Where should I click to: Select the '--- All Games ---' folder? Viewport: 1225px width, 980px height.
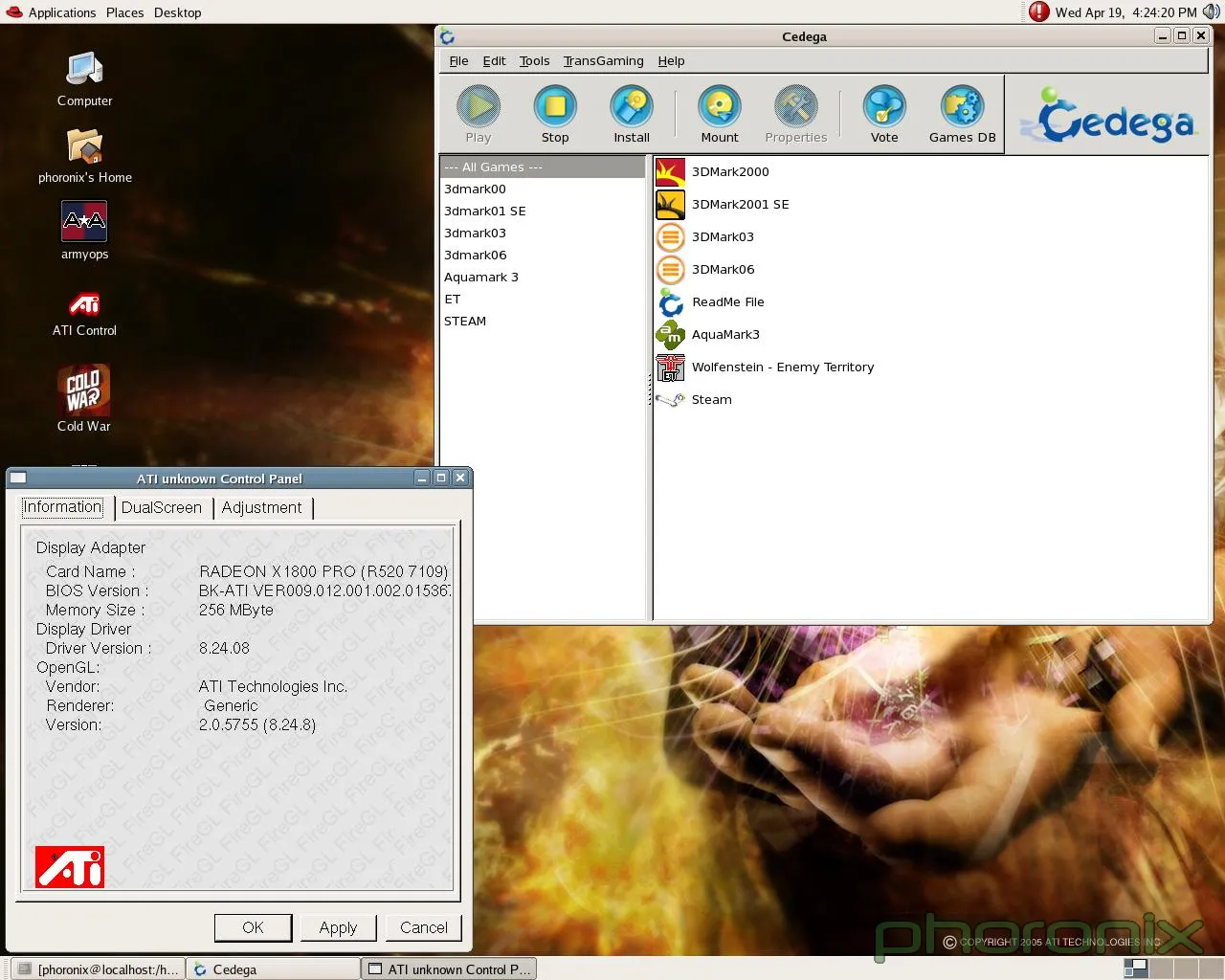click(543, 167)
